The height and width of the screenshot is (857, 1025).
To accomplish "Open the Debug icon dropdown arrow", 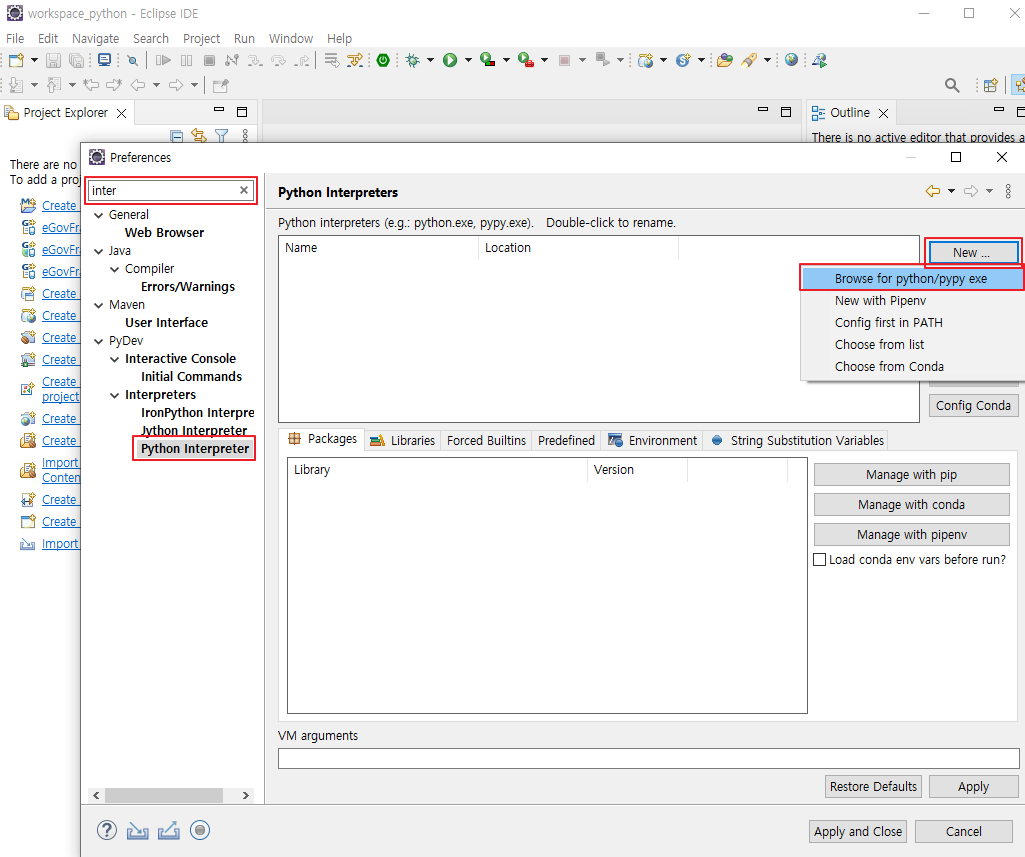I will [430, 60].
